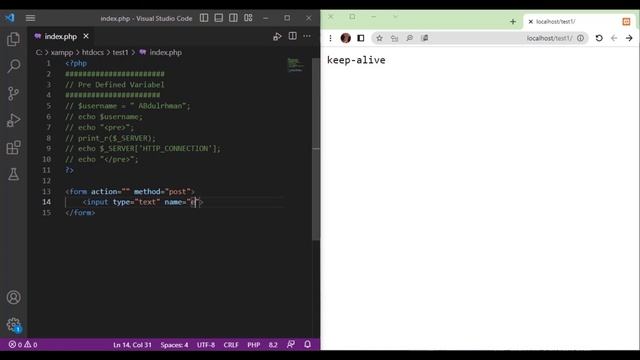The width and height of the screenshot is (640, 360).
Task: Click the share icon in address bar
Action: pyautogui.click(x=394, y=38)
